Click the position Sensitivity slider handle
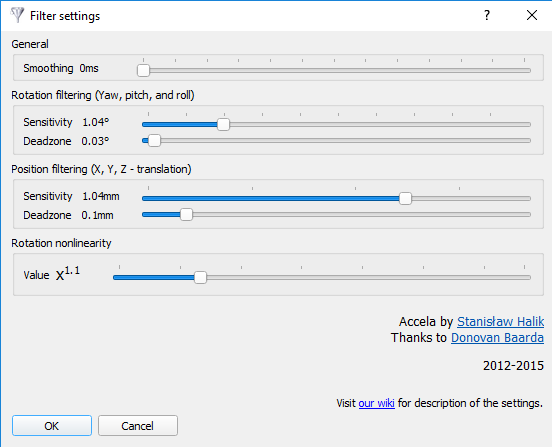This screenshot has height=447, width=552. tap(405, 198)
